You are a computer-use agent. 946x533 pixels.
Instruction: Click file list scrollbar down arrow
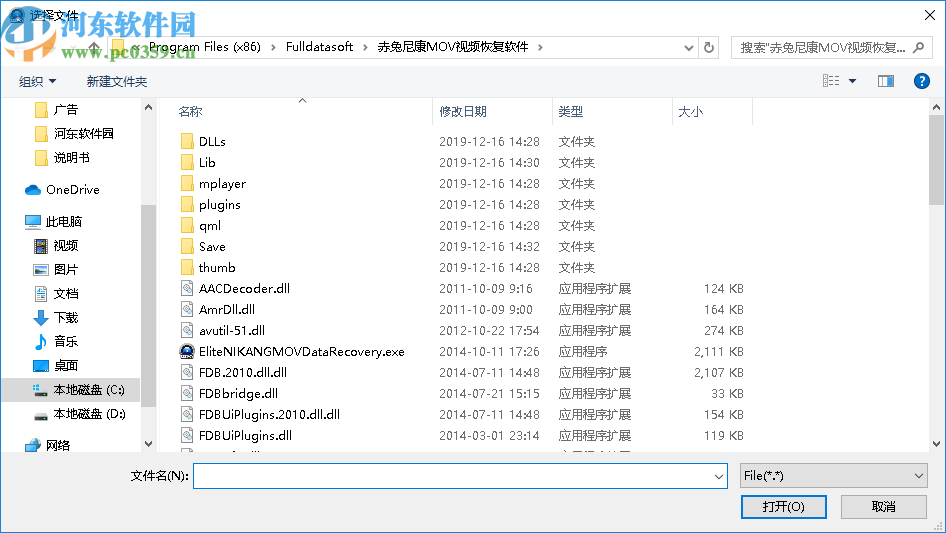(936, 444)
